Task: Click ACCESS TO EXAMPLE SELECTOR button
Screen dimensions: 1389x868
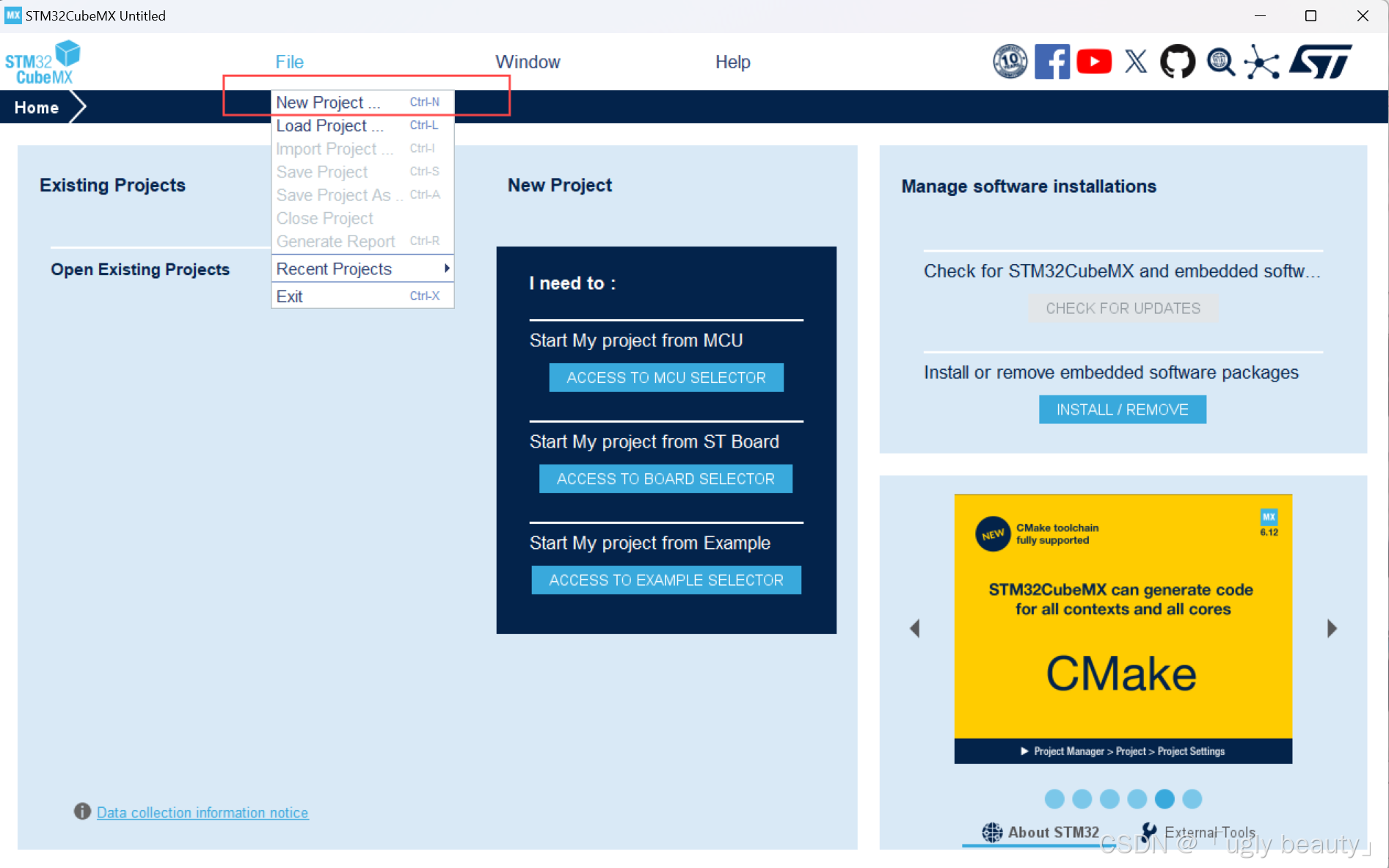Action: point(666,580)
